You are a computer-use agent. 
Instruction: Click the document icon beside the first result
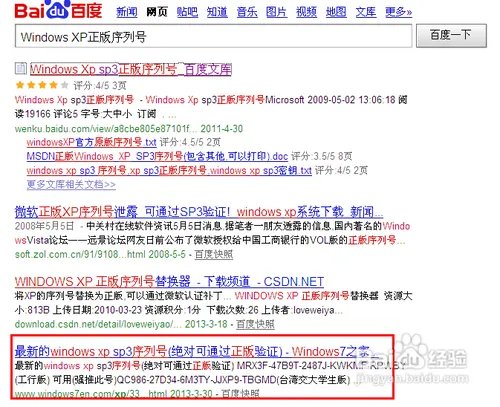(x=20, y=68)
